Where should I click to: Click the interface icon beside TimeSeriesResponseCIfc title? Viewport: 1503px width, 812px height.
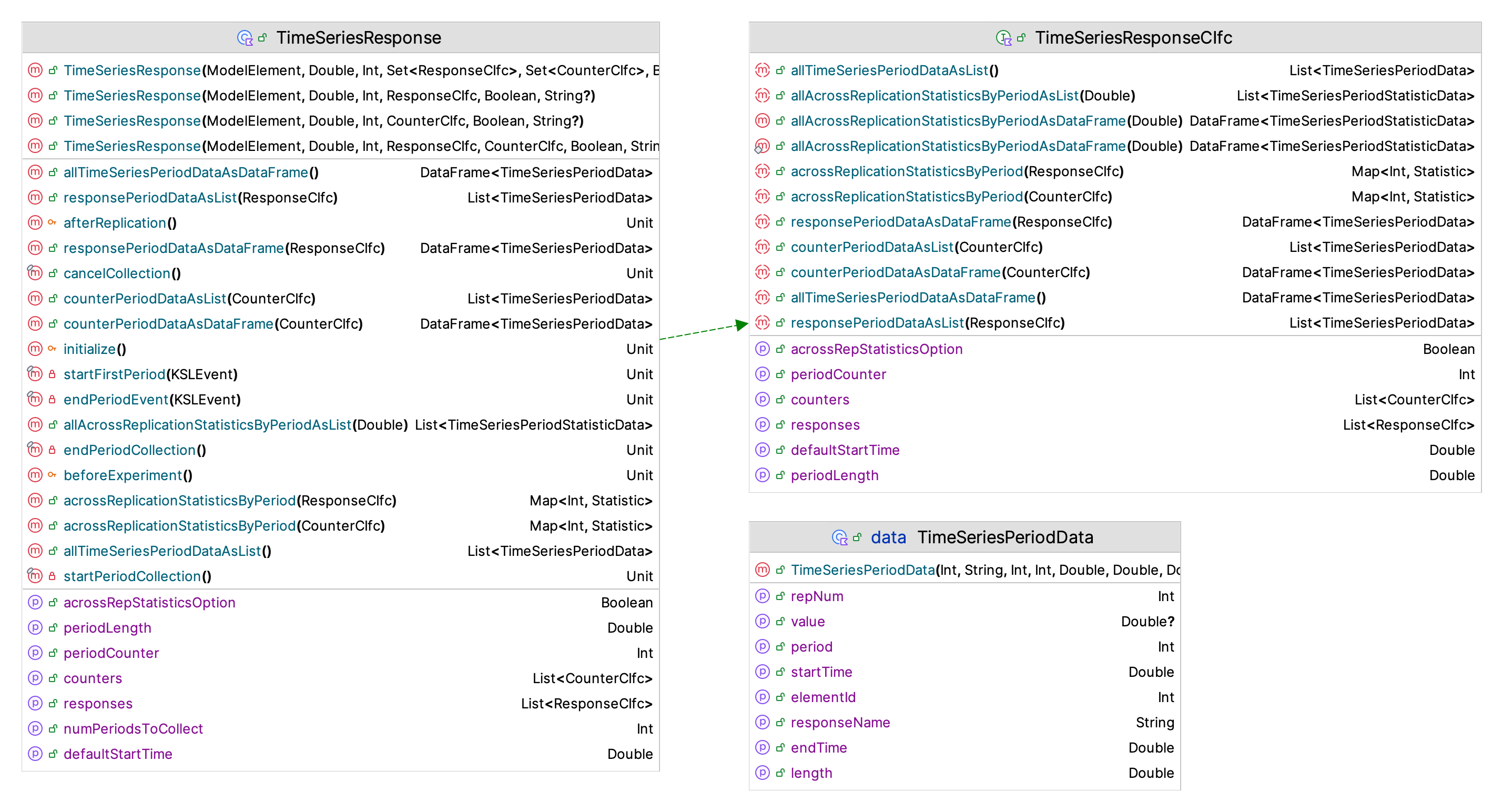1003,38
